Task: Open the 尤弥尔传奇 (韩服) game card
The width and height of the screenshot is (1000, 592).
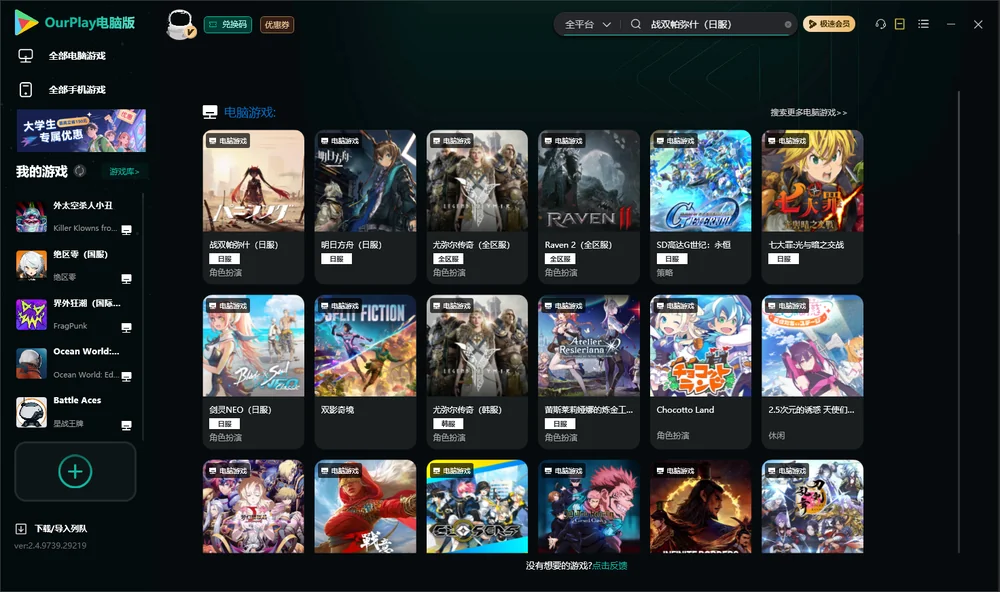Action: point(477,372)
